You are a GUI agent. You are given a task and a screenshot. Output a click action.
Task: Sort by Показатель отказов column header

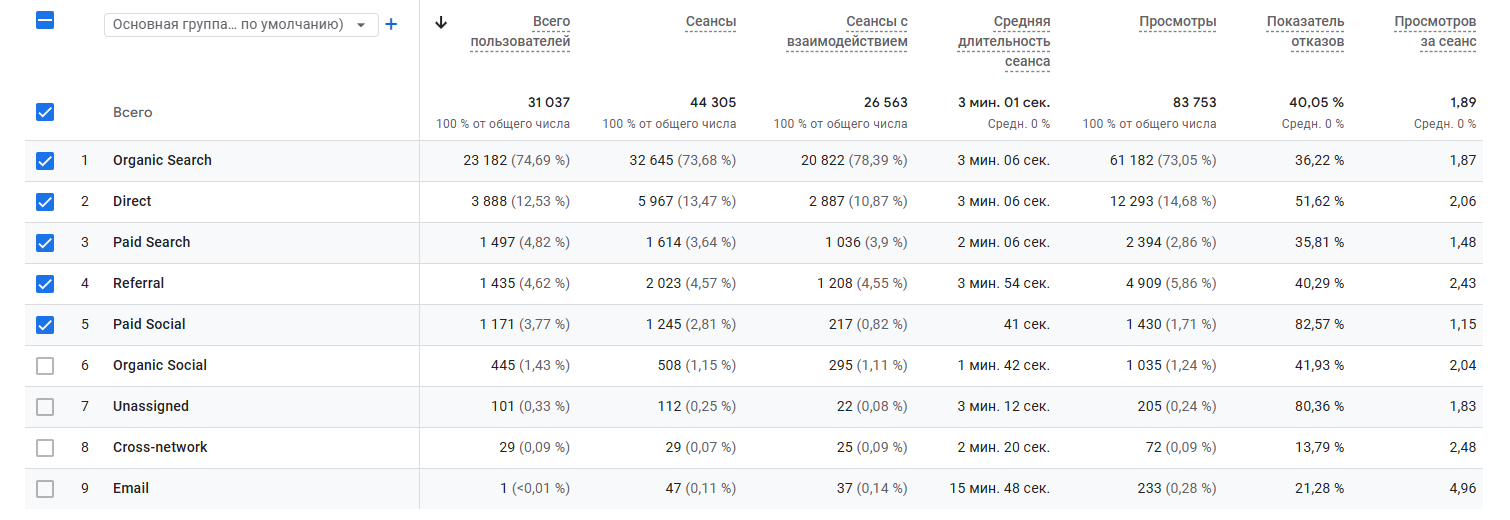coord(1305,32)
